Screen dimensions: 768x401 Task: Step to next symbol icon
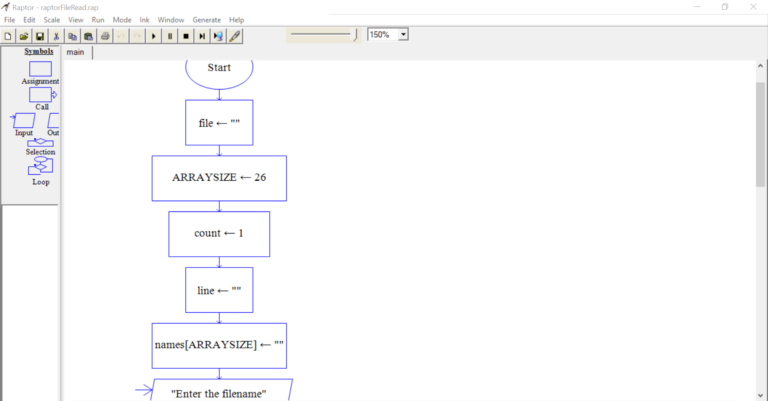pyautogui.click(x=202, y=36)
